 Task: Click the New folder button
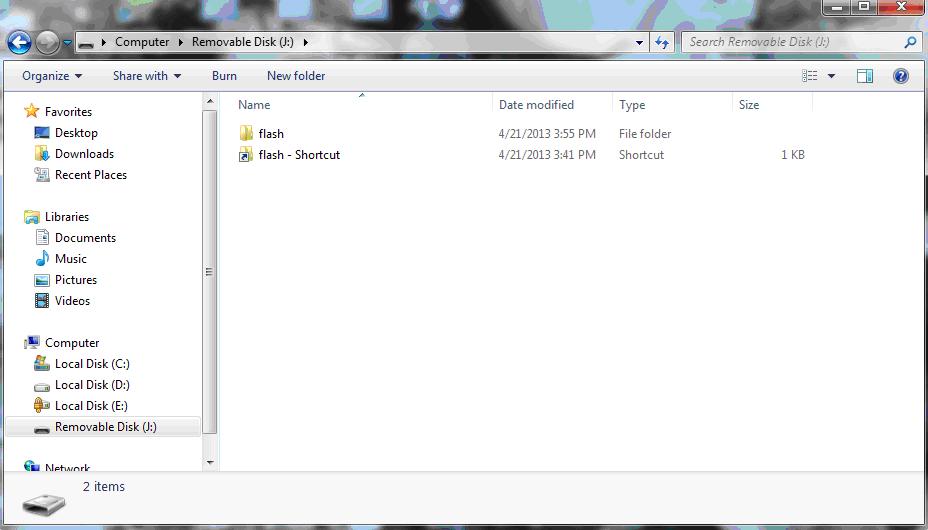(x=296, y=76)
